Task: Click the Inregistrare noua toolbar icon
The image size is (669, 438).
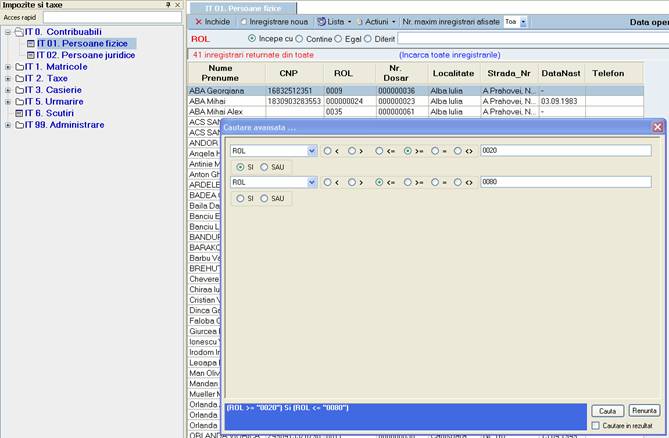Action: coord(243,21)
